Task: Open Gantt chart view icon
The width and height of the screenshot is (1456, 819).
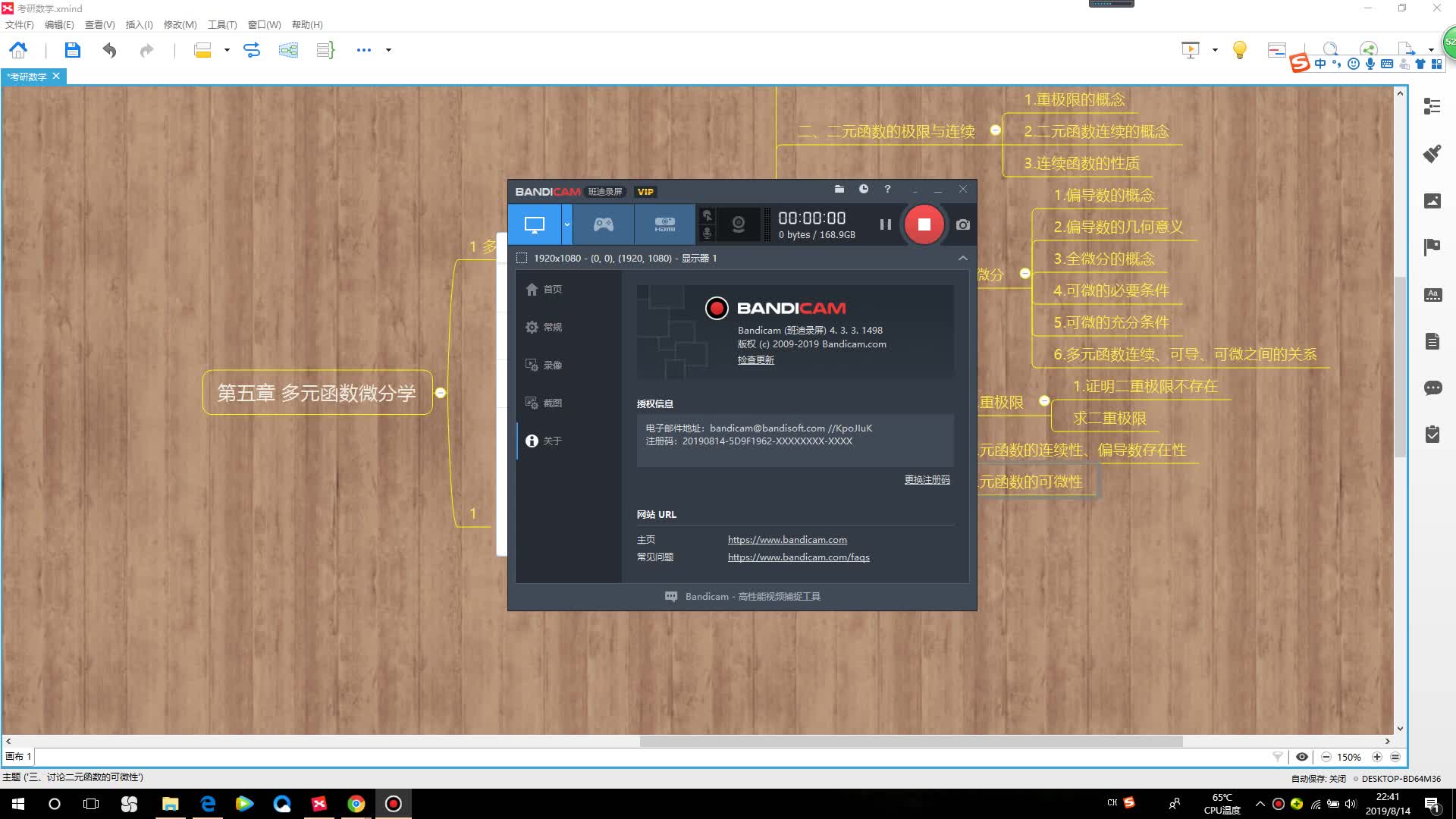Action: [1277, 50]
